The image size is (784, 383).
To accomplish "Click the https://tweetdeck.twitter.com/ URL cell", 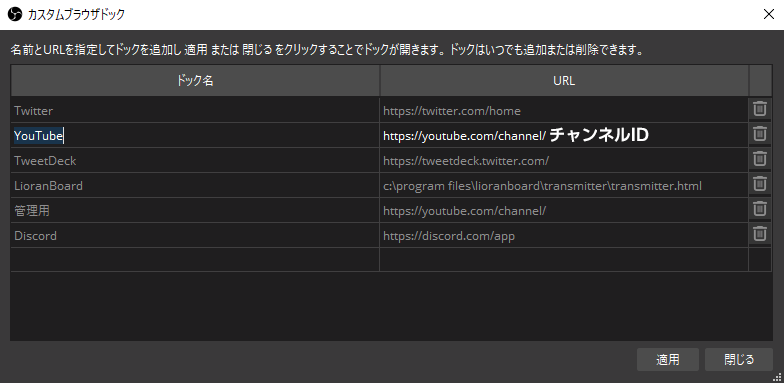I will pos(564,160).
